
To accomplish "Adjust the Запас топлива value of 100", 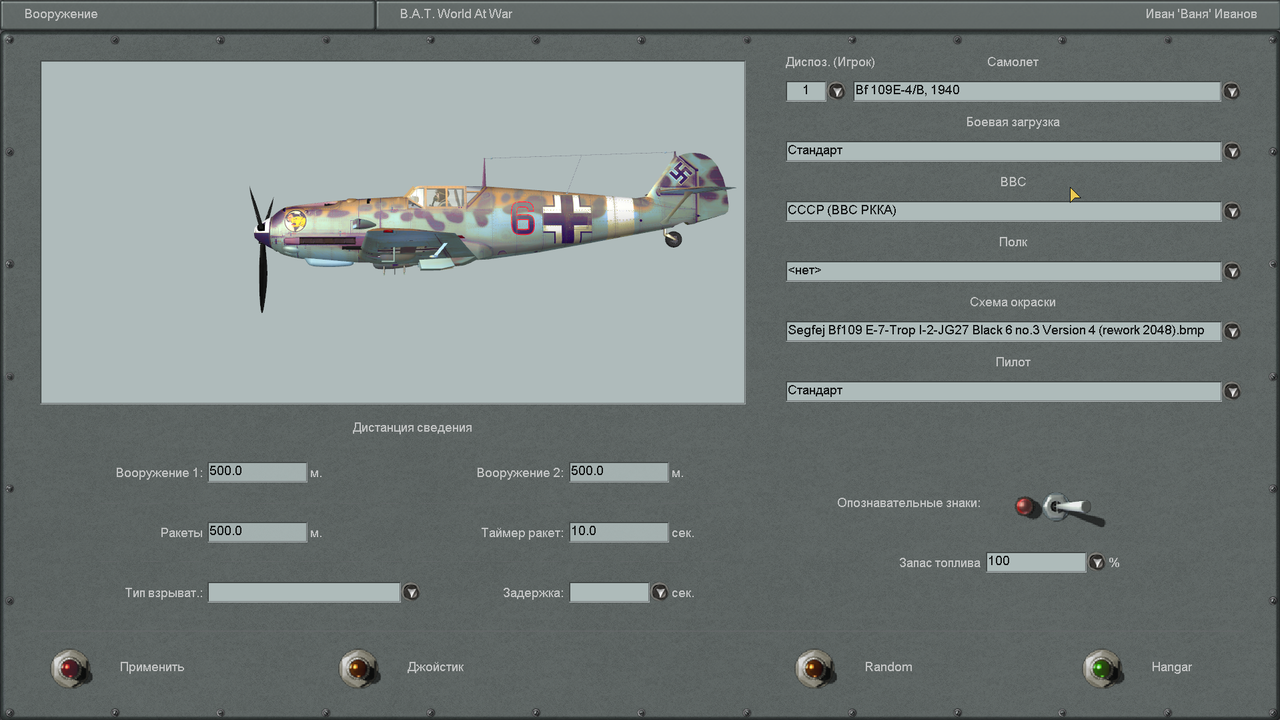I will click(x=1035, y=562).
